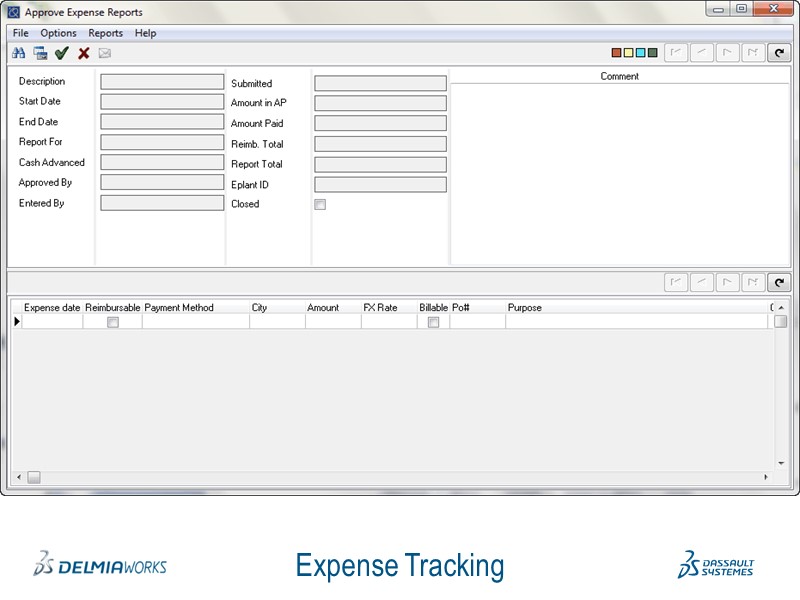
Task: Reject the report using the red X icon
Action: pyautogui.click(x=83, y=53)
